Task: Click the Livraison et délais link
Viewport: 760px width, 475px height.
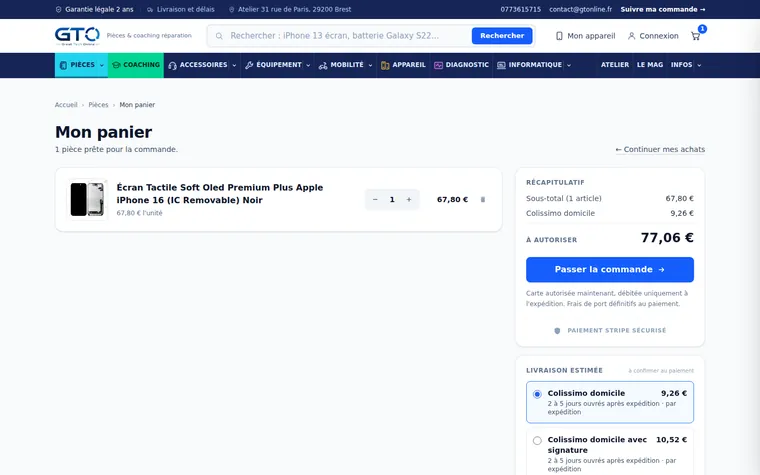Action: point(181,10)
